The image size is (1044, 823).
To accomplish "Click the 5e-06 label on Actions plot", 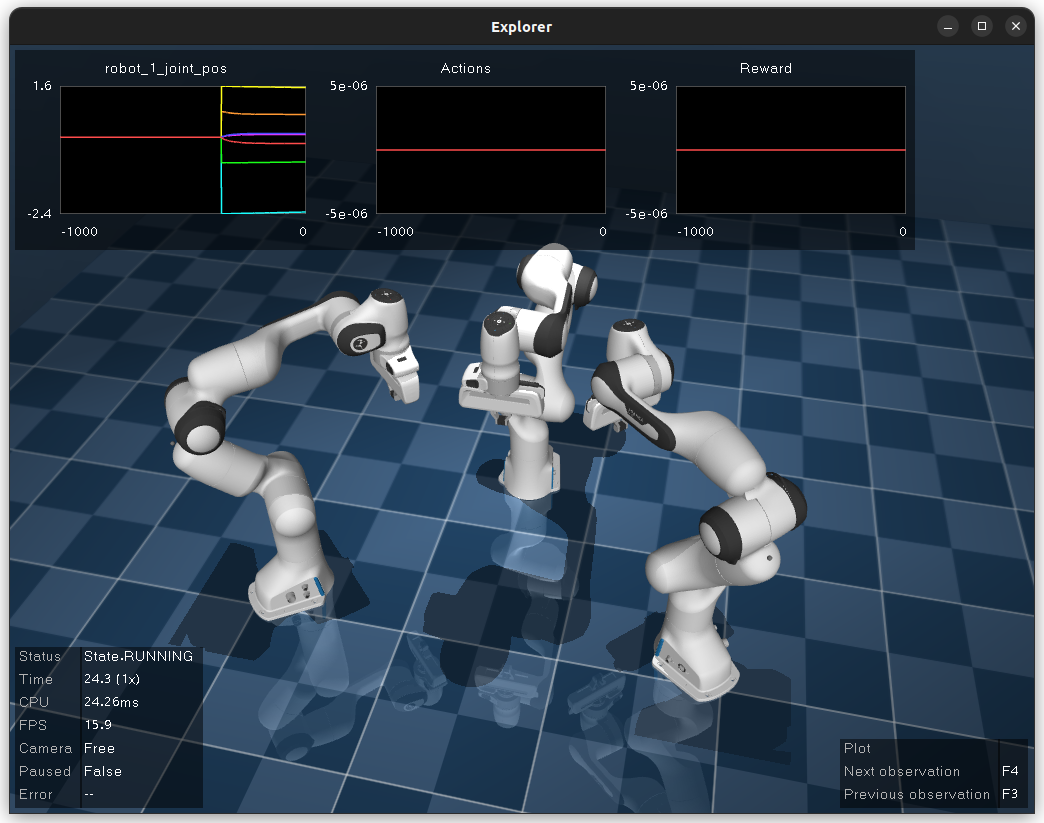I will pyautogui.click(x=348, y=86).
